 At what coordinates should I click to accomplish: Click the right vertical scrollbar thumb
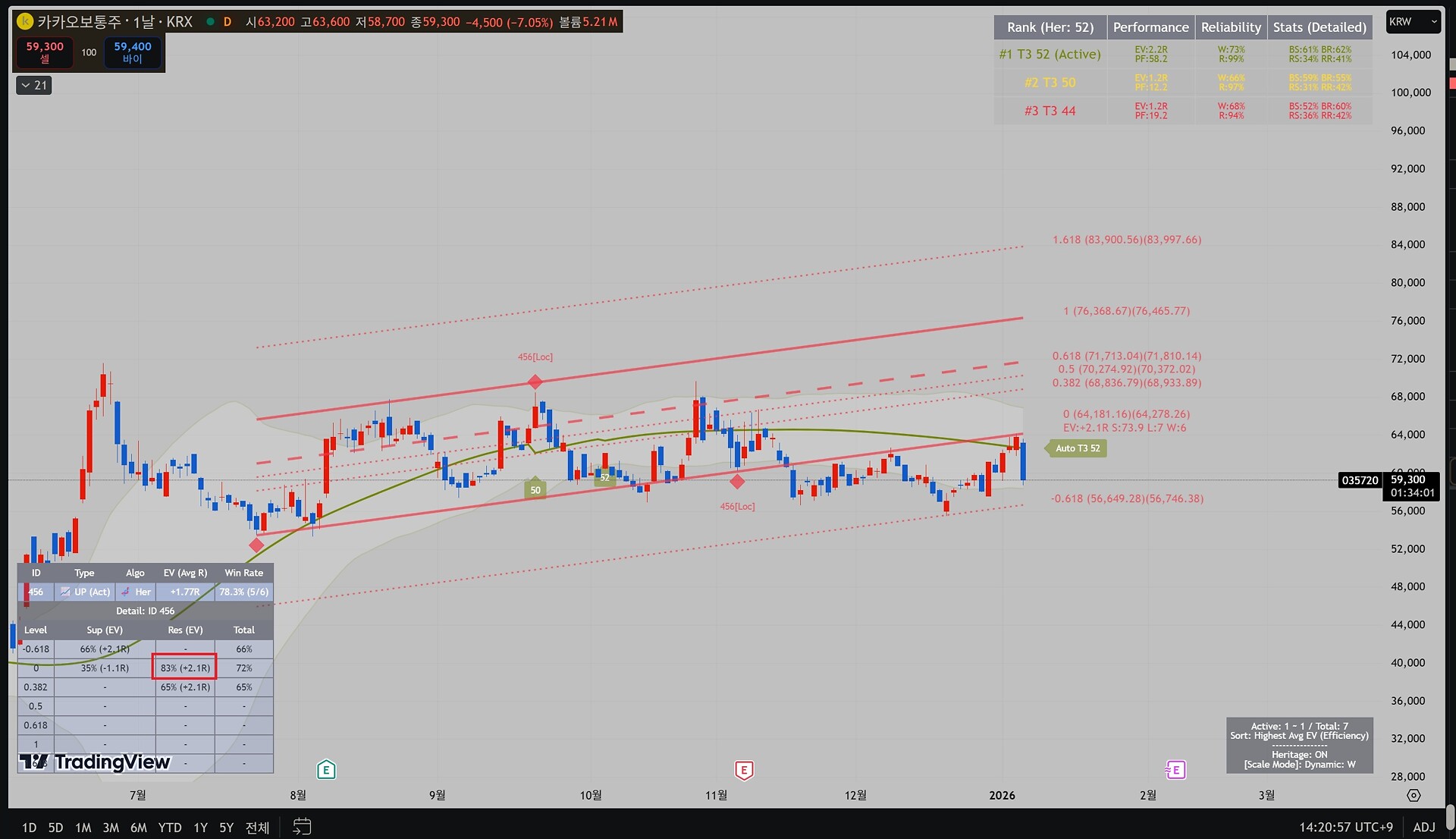tap(1449, 818)
